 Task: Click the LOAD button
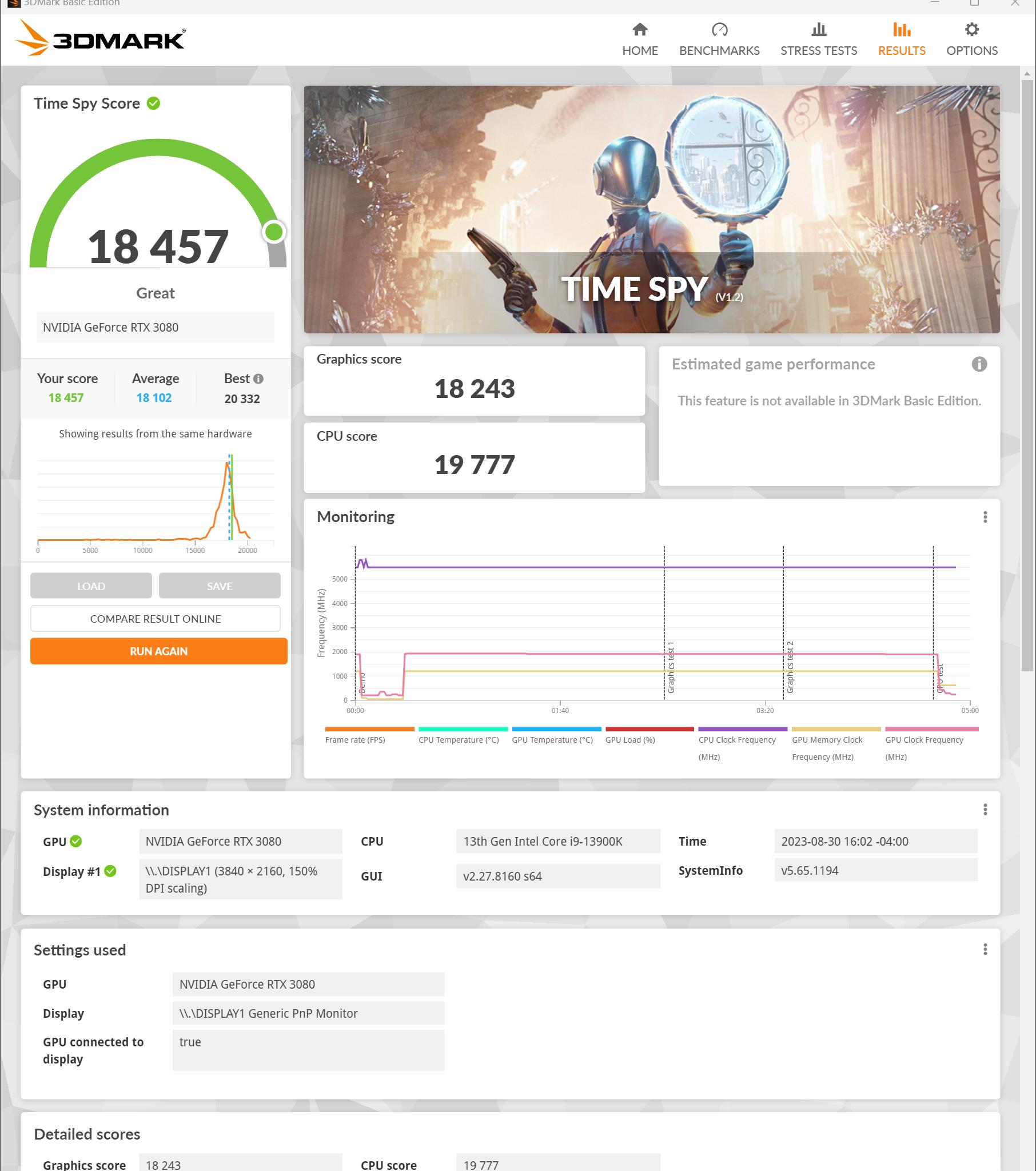(91, 585)
